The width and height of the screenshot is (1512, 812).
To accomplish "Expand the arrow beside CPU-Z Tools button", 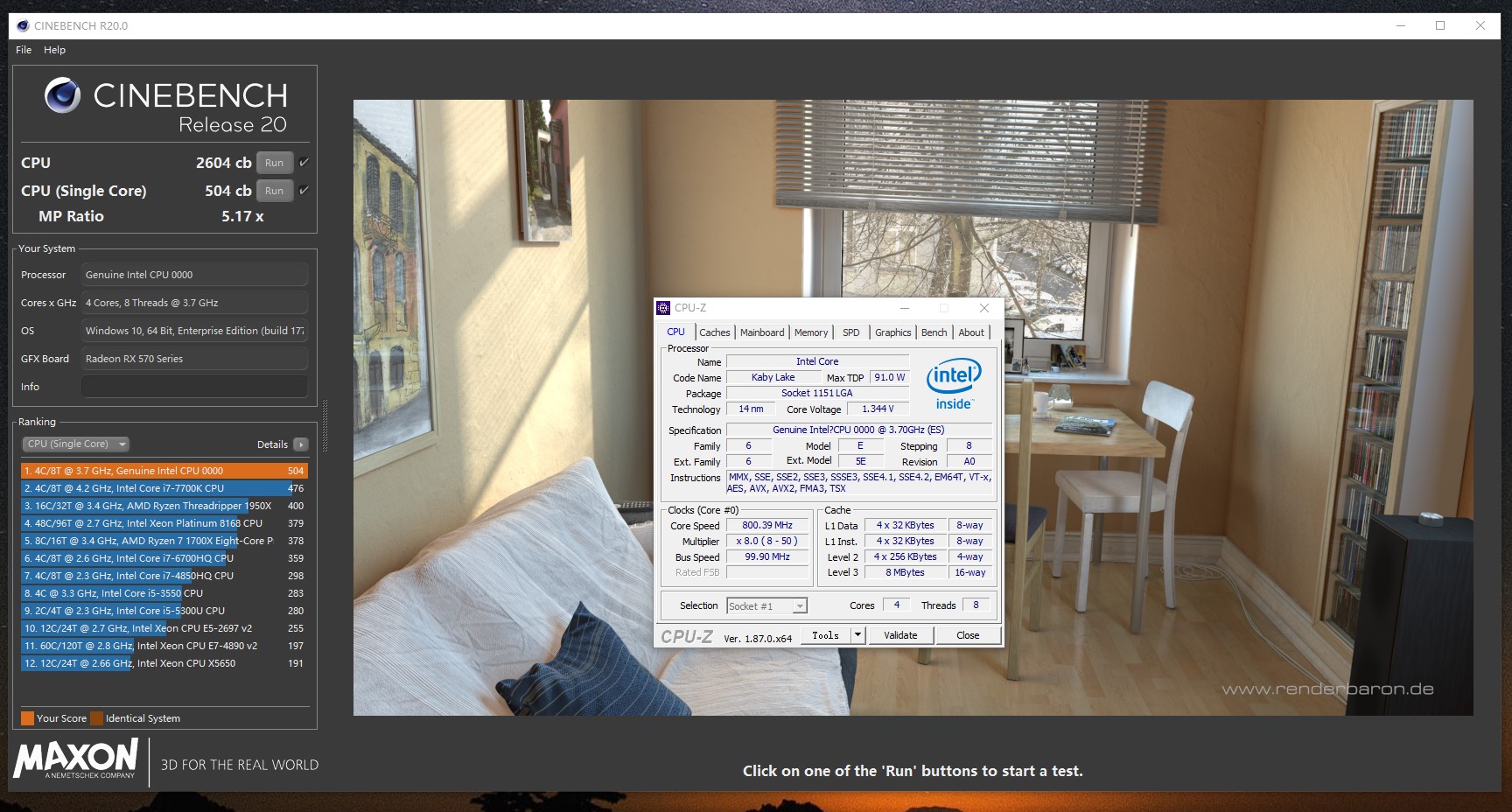I will tap(858, 635).
